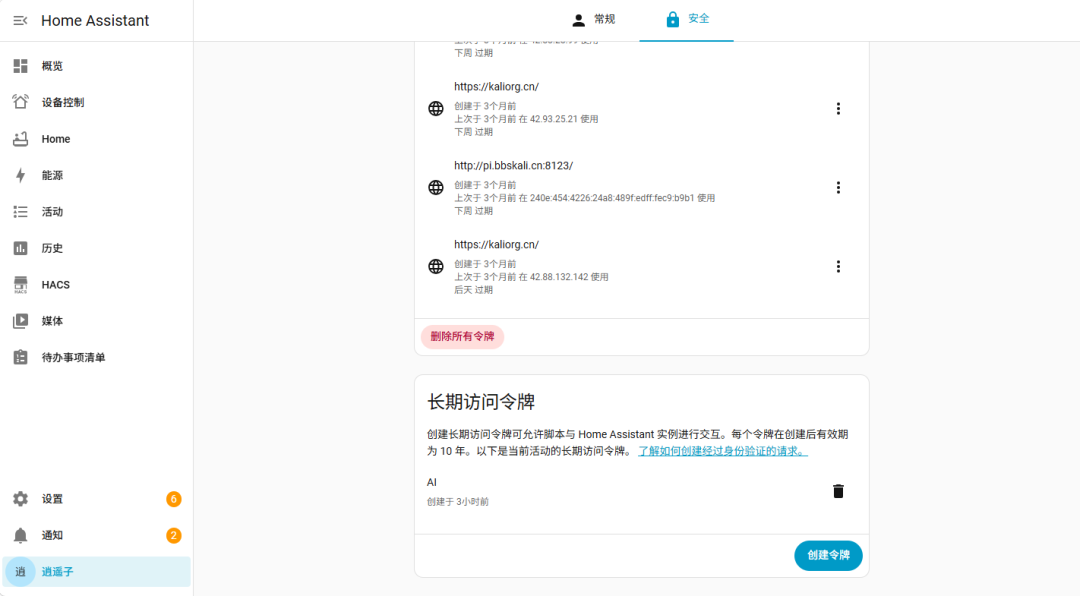The height and width of the screenshot is (596, 1080).
Task: Open the 概览 overview dashboard
Action: coord(96,66)
